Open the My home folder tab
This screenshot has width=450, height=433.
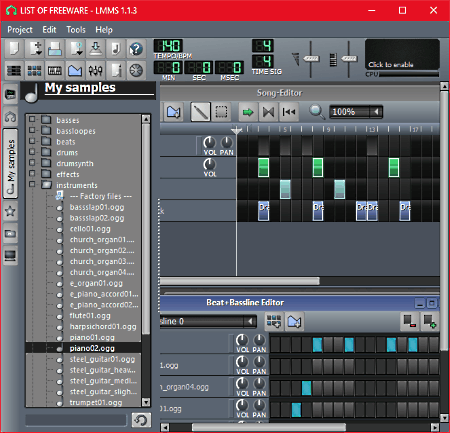click(10, 233)
